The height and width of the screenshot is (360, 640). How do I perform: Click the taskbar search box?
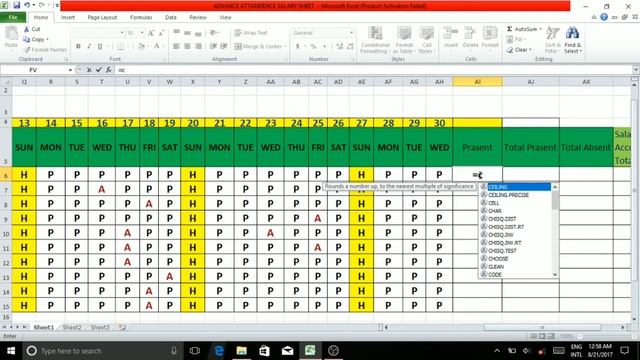coord(102,351)
